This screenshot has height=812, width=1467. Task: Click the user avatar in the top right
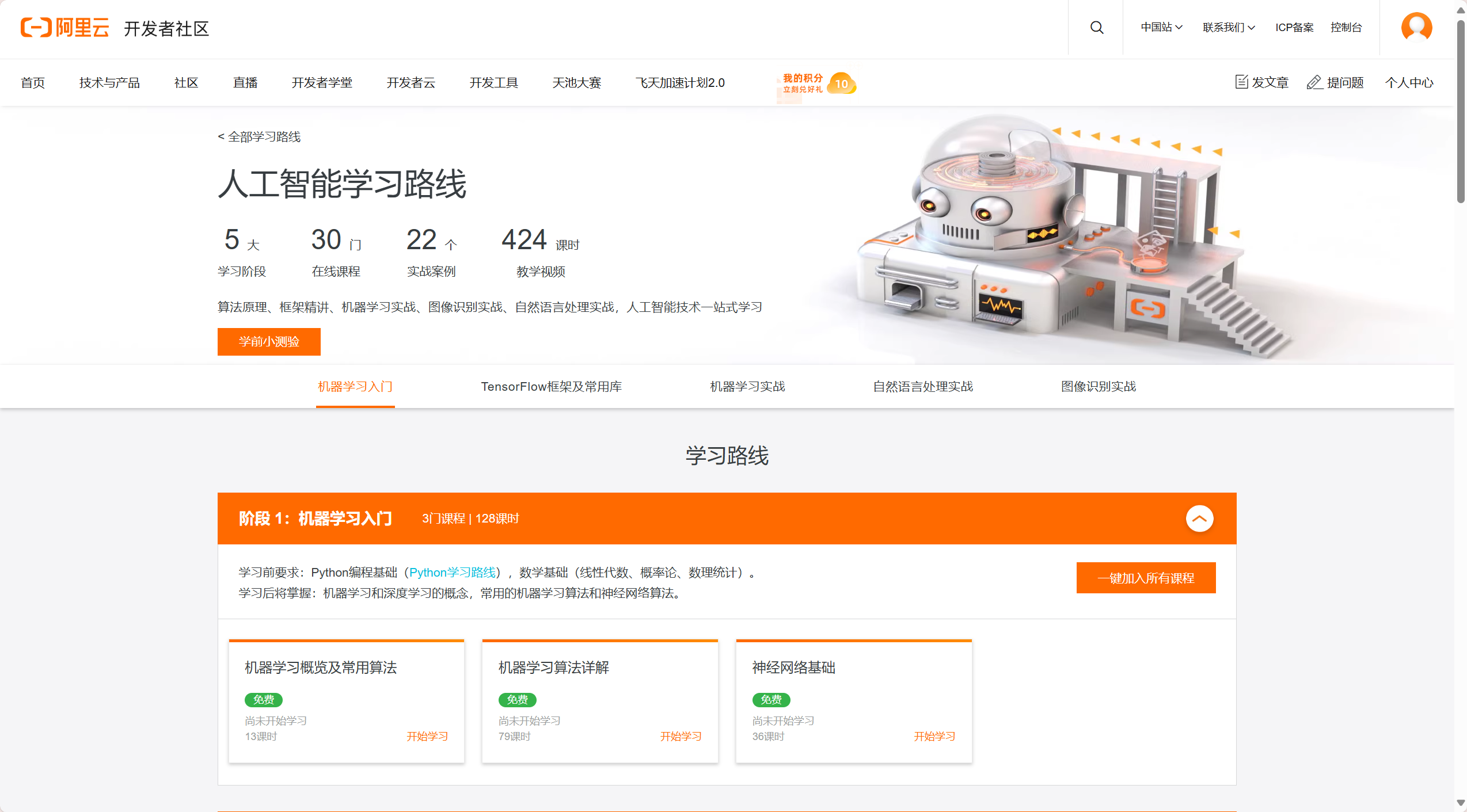[x=1416, y=27]
